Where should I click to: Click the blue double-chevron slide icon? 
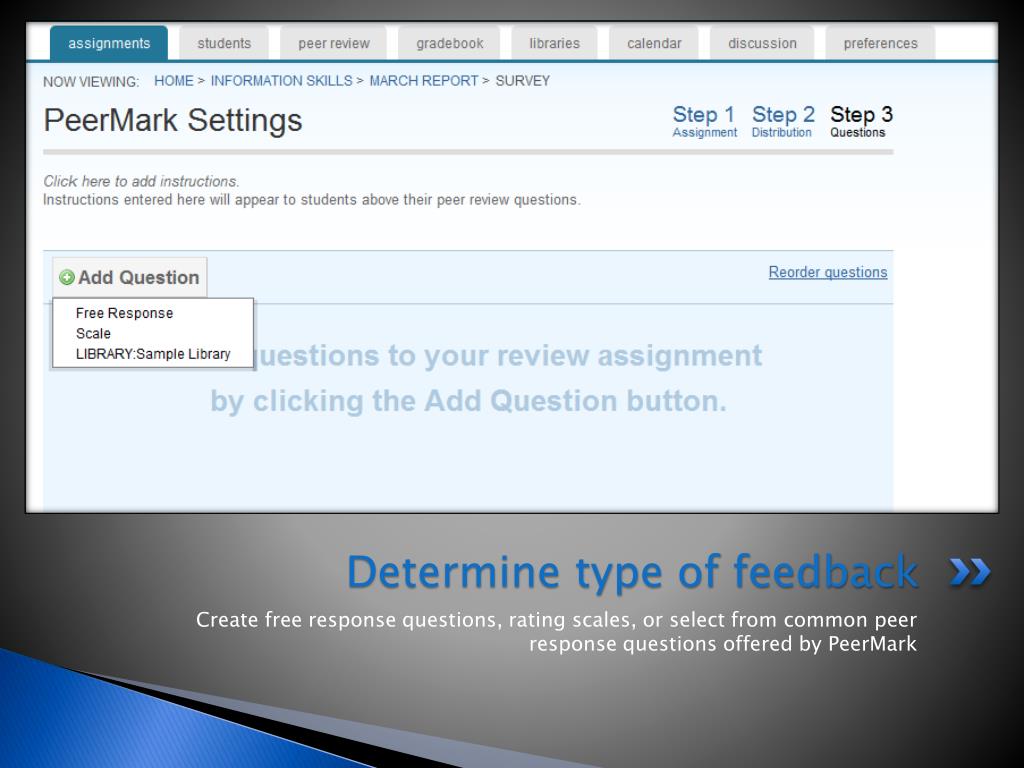tap(970, 572)
